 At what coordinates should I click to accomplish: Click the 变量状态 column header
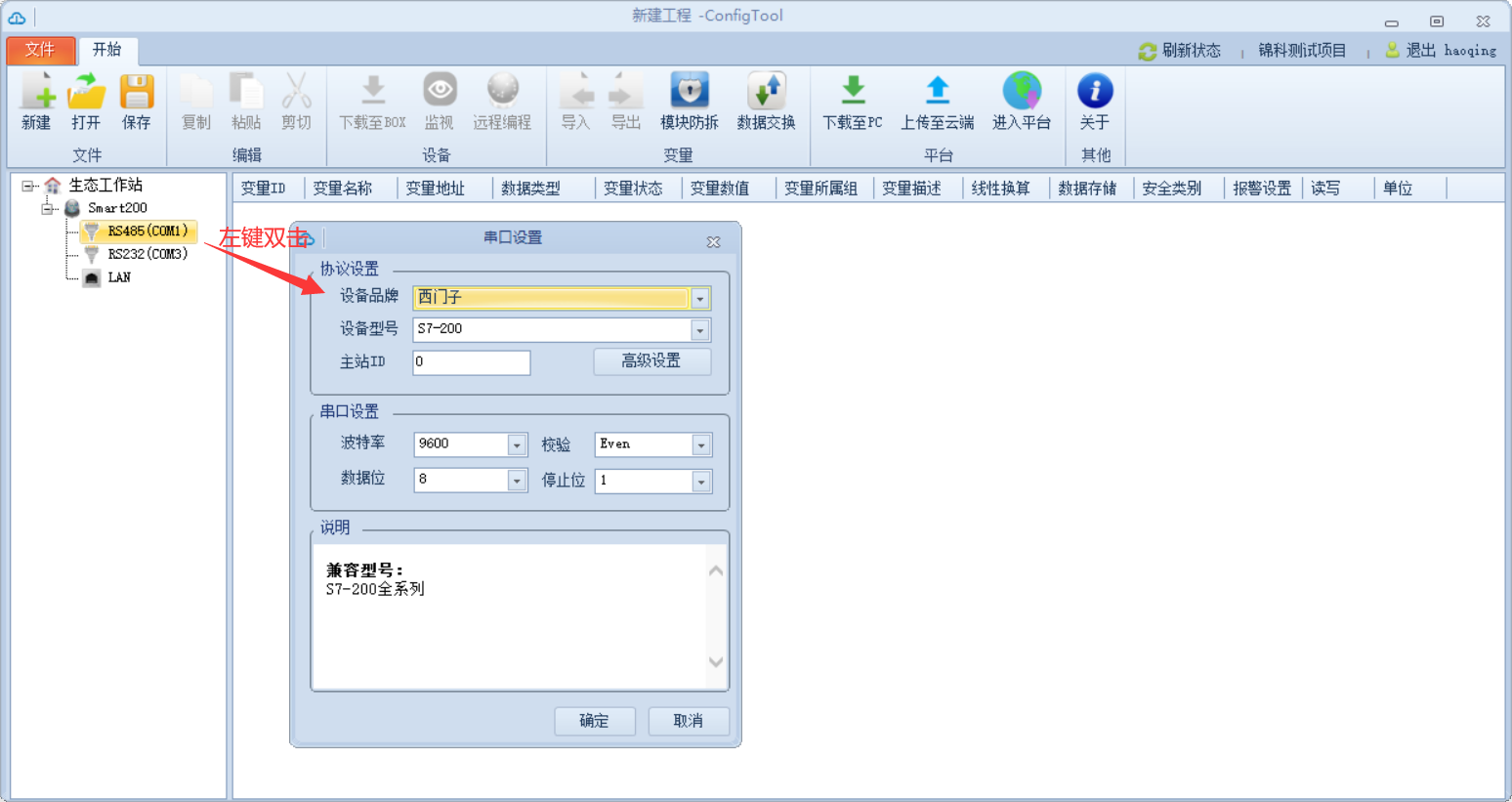633,189
